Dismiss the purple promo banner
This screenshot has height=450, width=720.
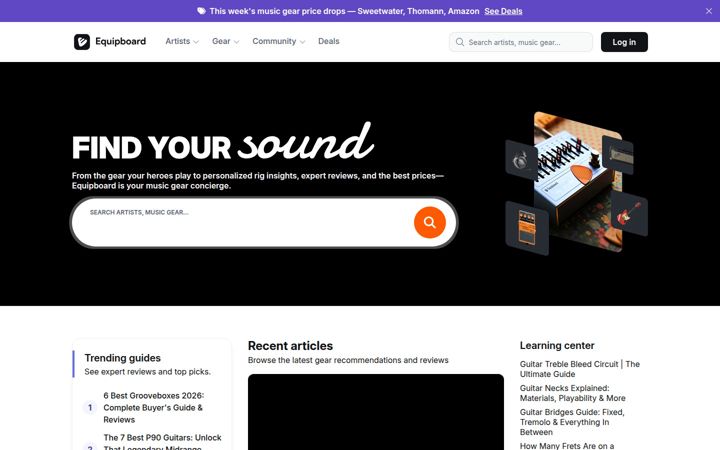709,11
